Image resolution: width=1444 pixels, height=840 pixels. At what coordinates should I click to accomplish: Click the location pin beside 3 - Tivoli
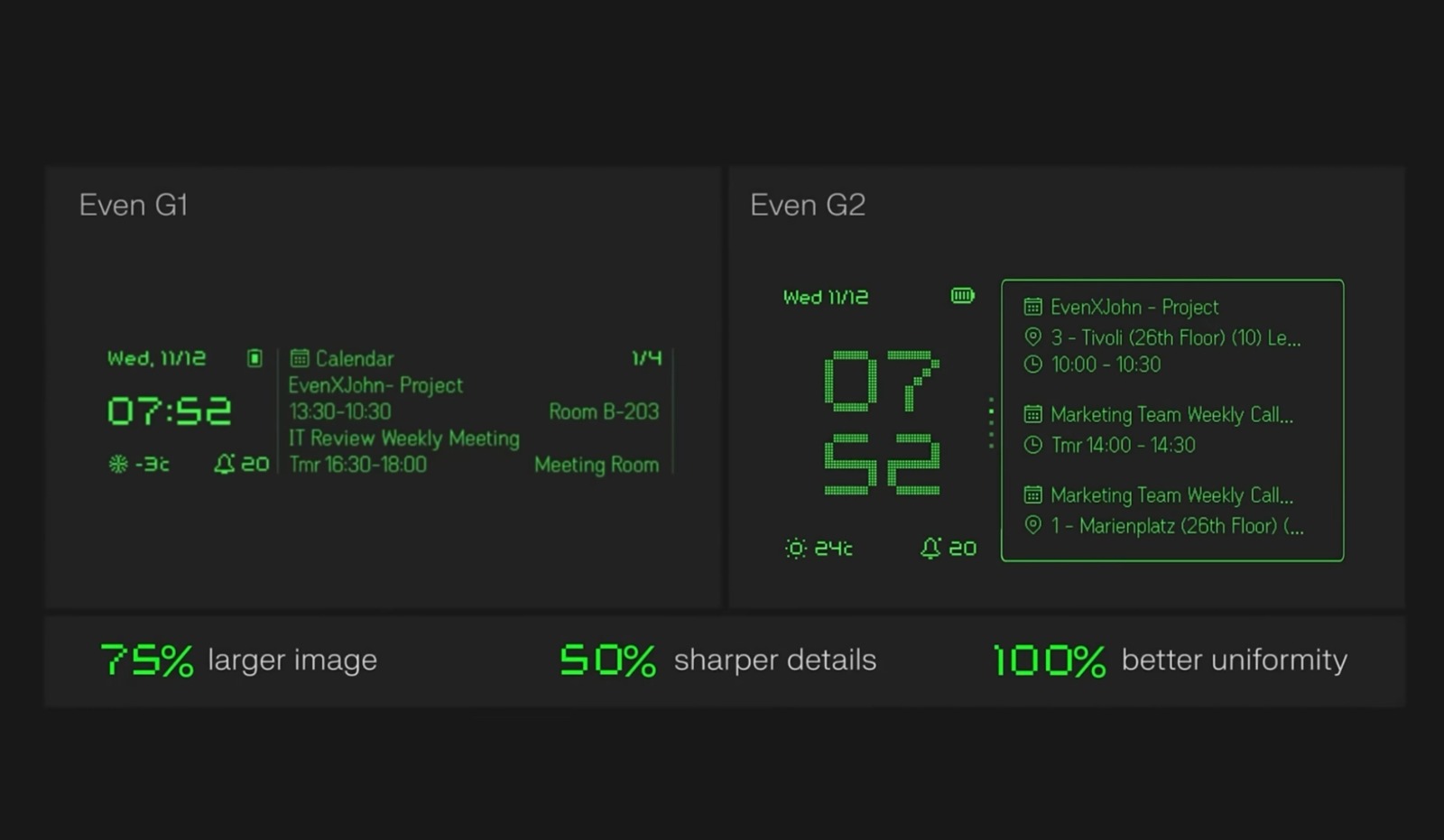point(1033,337)
